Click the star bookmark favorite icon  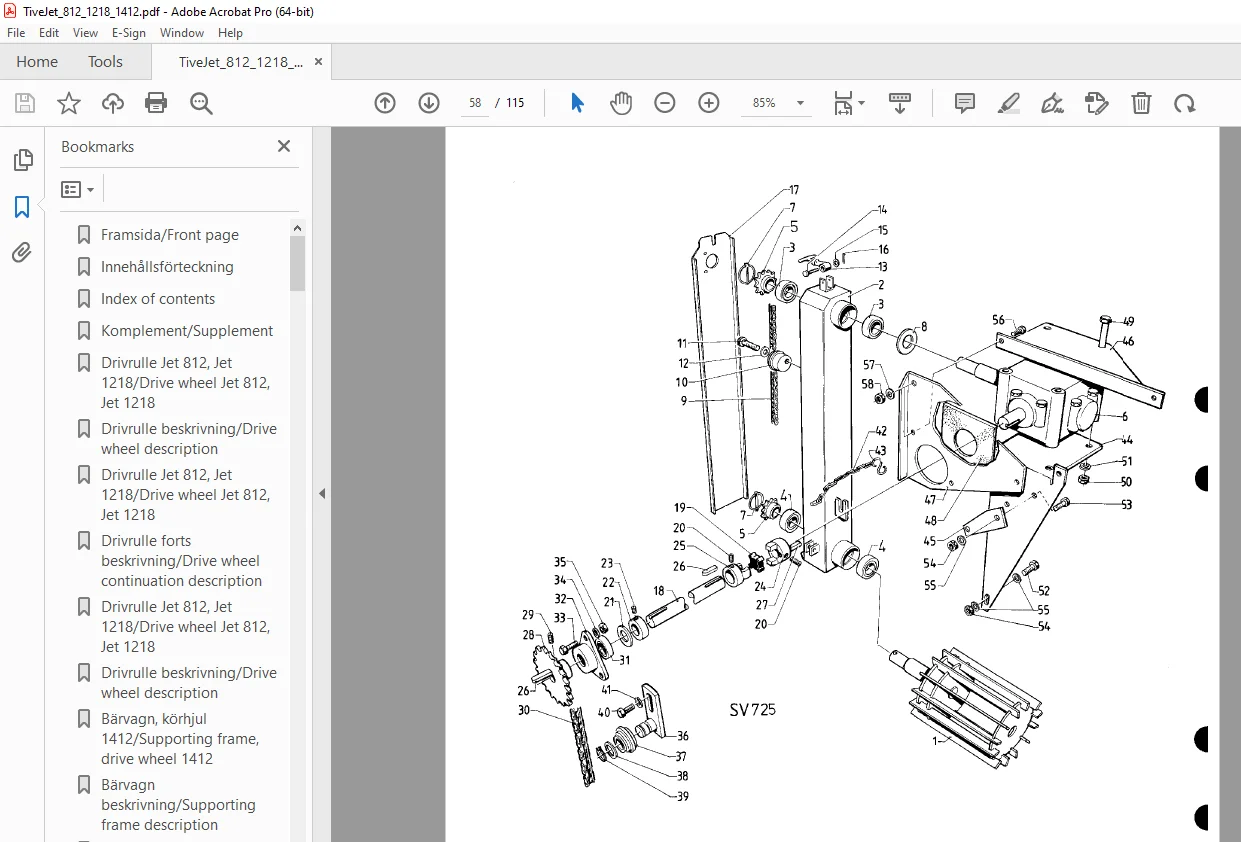click(68, 103)
